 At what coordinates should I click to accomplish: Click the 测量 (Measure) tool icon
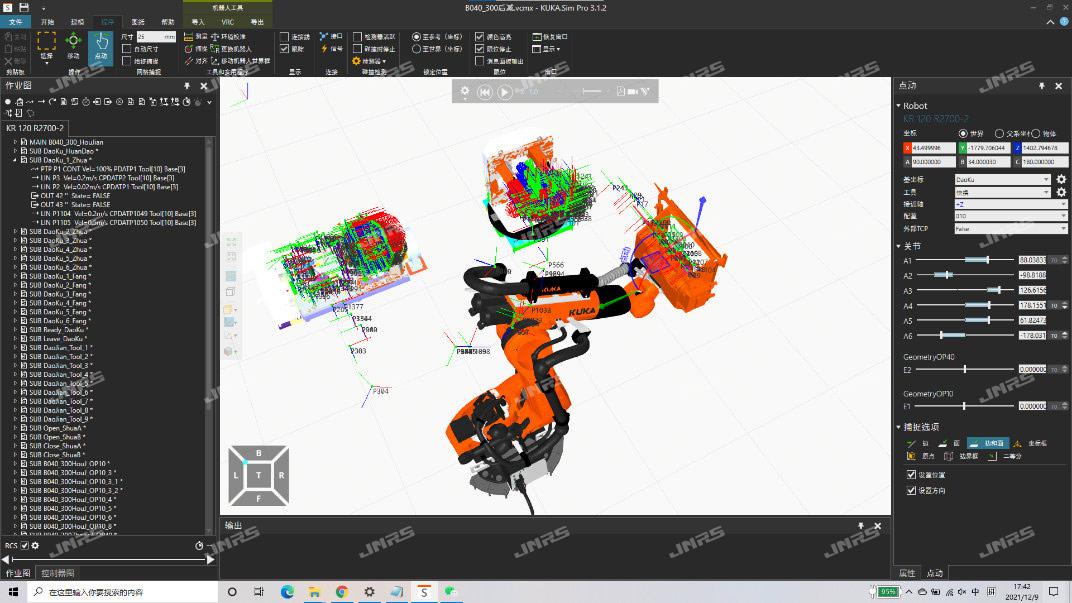click(x=190, y=36)
